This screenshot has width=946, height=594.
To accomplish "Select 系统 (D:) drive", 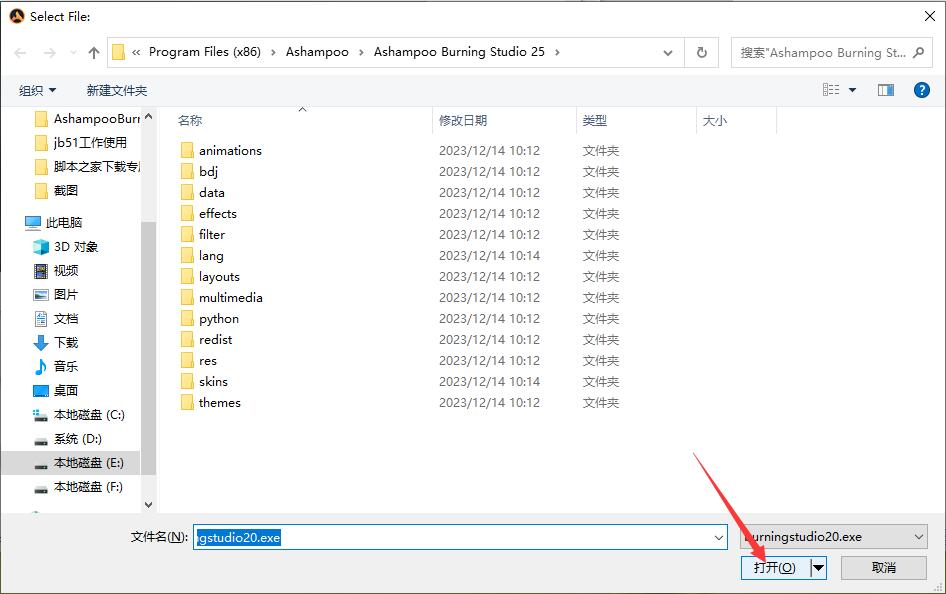I will [68, 439].
